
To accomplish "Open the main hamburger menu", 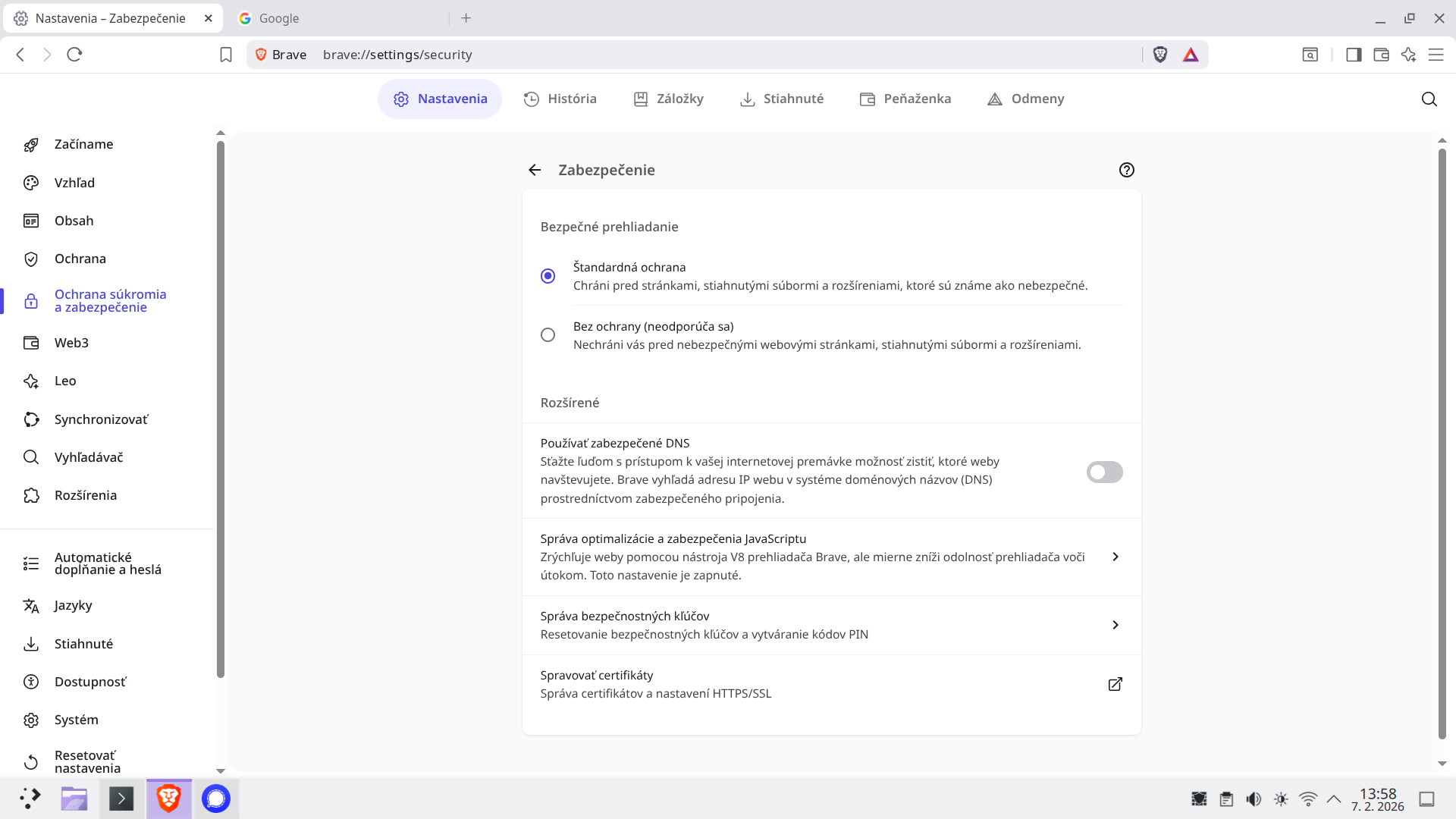I will [x=1436, y=55].
